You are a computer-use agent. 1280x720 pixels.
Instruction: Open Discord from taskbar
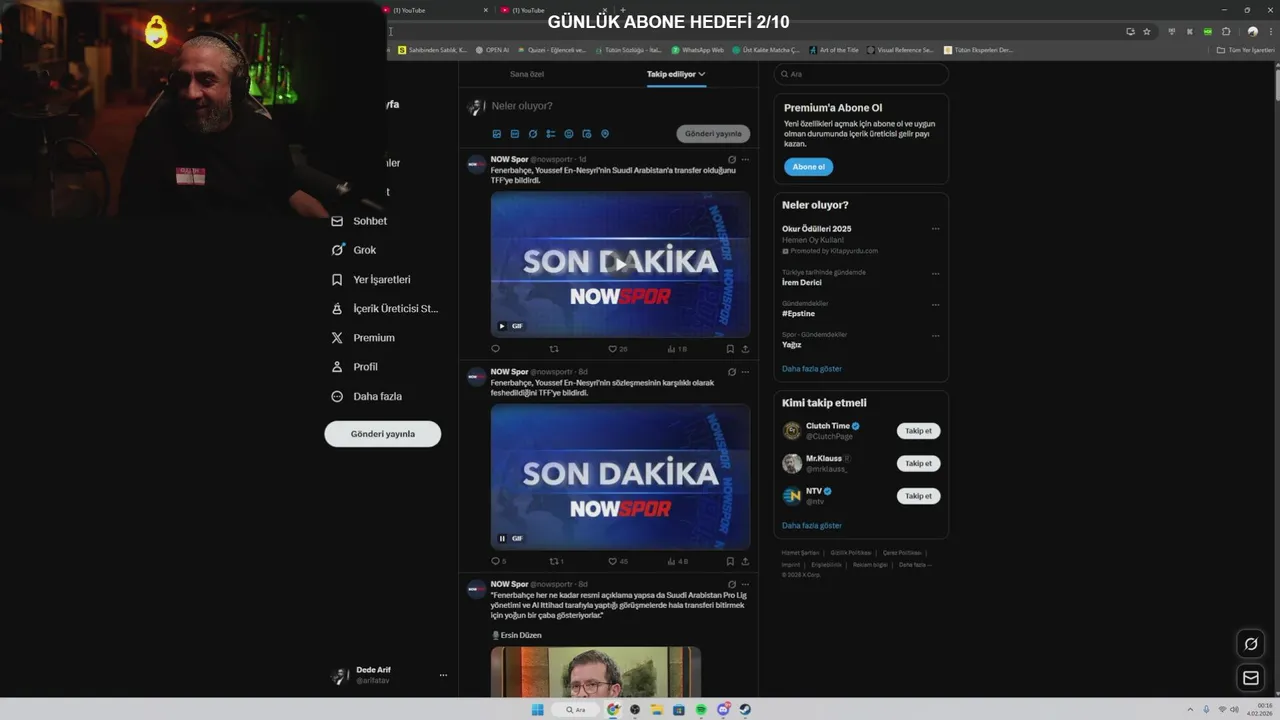click(x=723, y=710)
